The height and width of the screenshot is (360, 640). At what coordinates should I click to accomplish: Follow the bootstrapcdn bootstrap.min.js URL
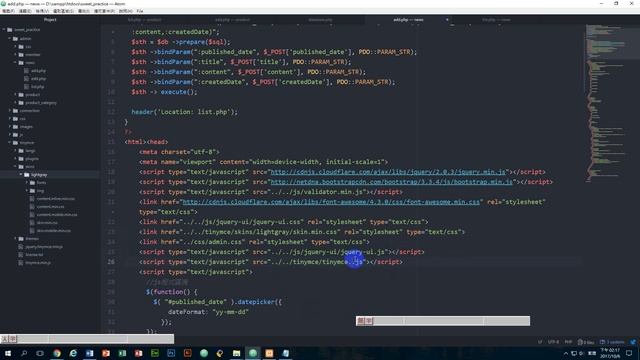point(391,182)
